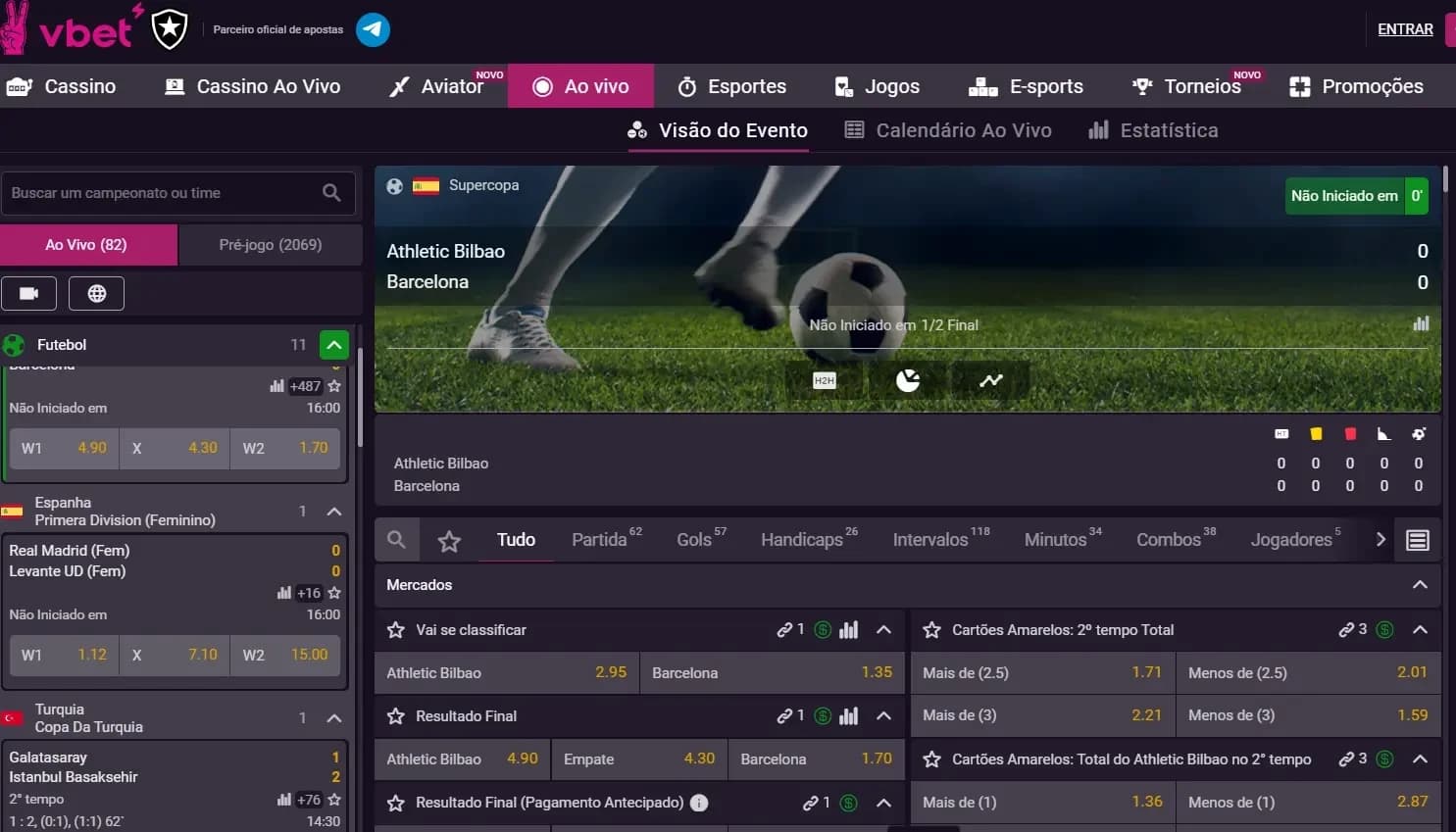Click the search magnifier in championship search
The image size is (1456, 832).
coord(331,193)
